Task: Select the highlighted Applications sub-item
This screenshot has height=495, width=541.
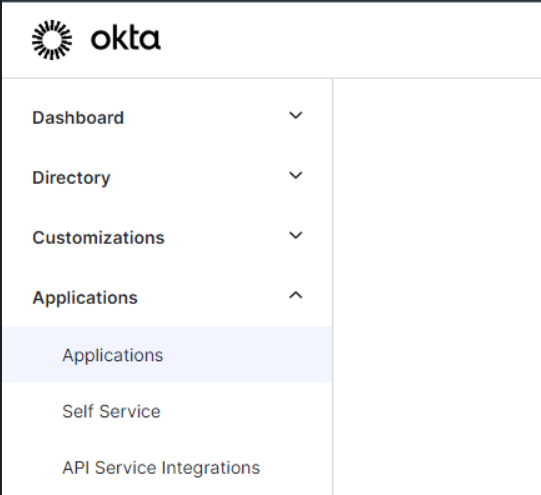Action: (x=167, y=354)
